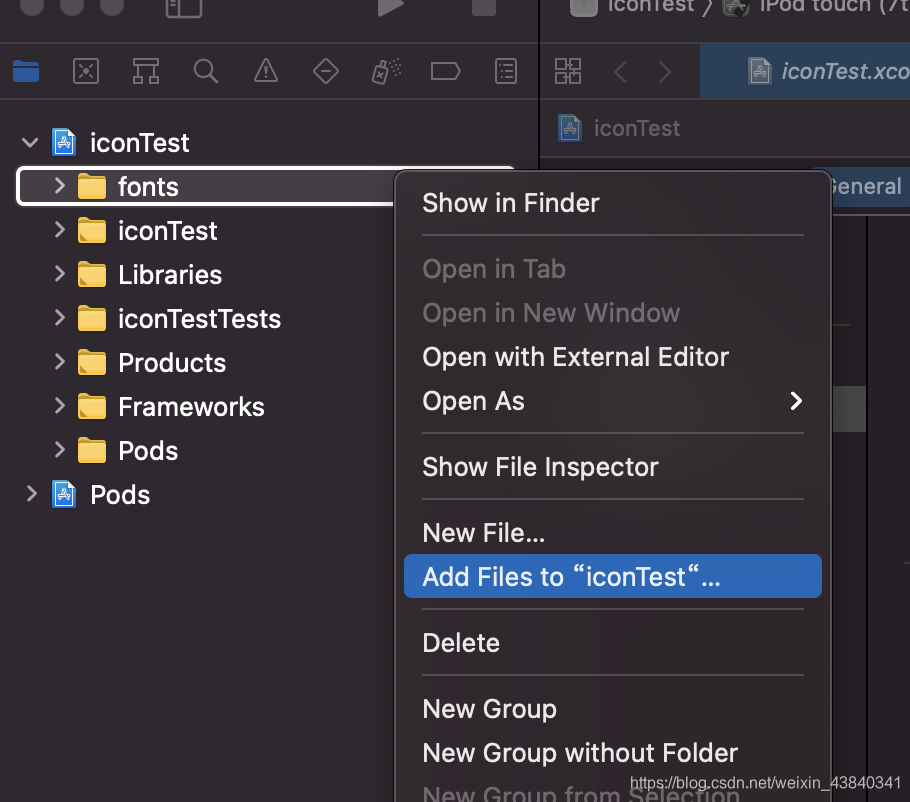Expand the fonts folder

tap(60, 186)
